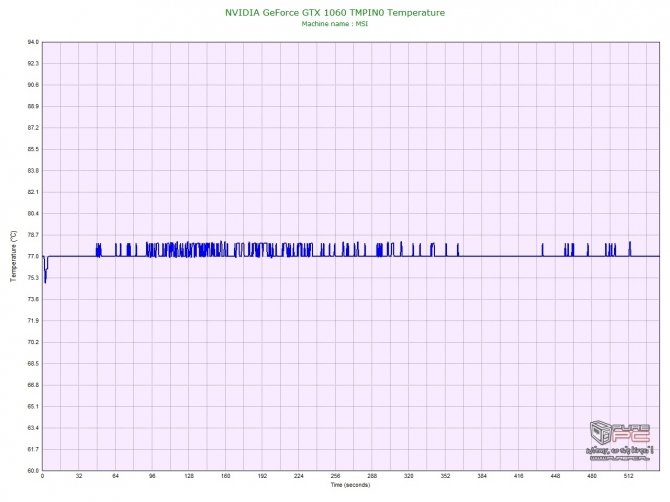
Task: Pick the 85.5 temperature tick label
Action: pos(33,149)
